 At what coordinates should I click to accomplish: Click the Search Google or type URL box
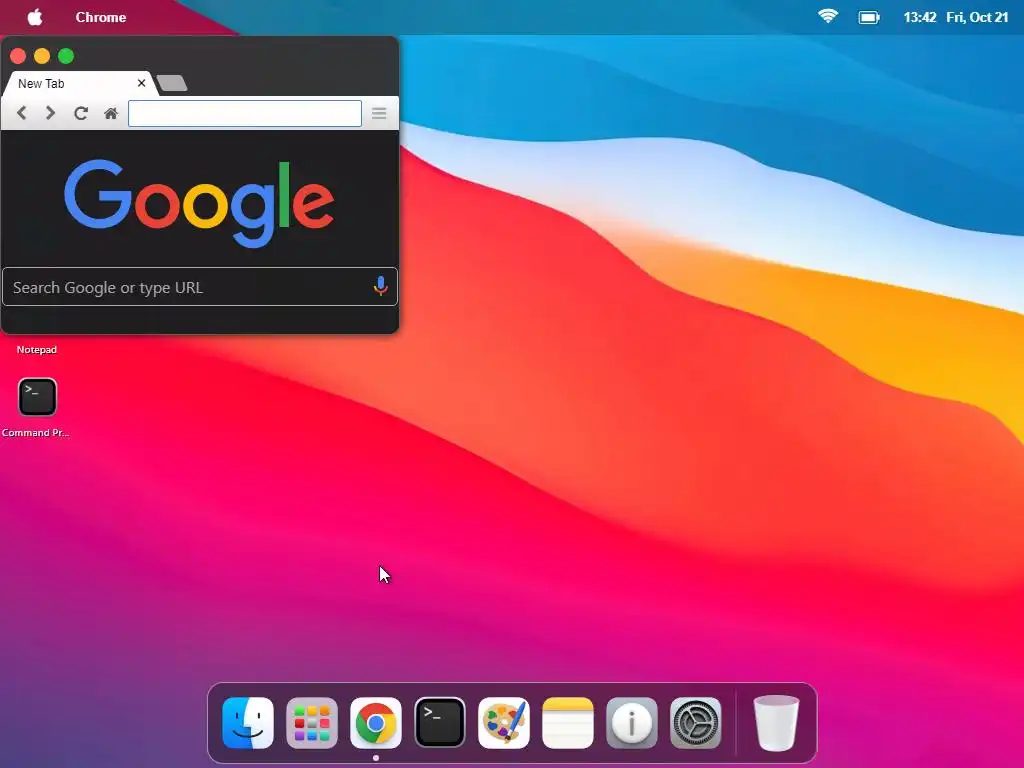pyautogui.click(x=200, y=287)
